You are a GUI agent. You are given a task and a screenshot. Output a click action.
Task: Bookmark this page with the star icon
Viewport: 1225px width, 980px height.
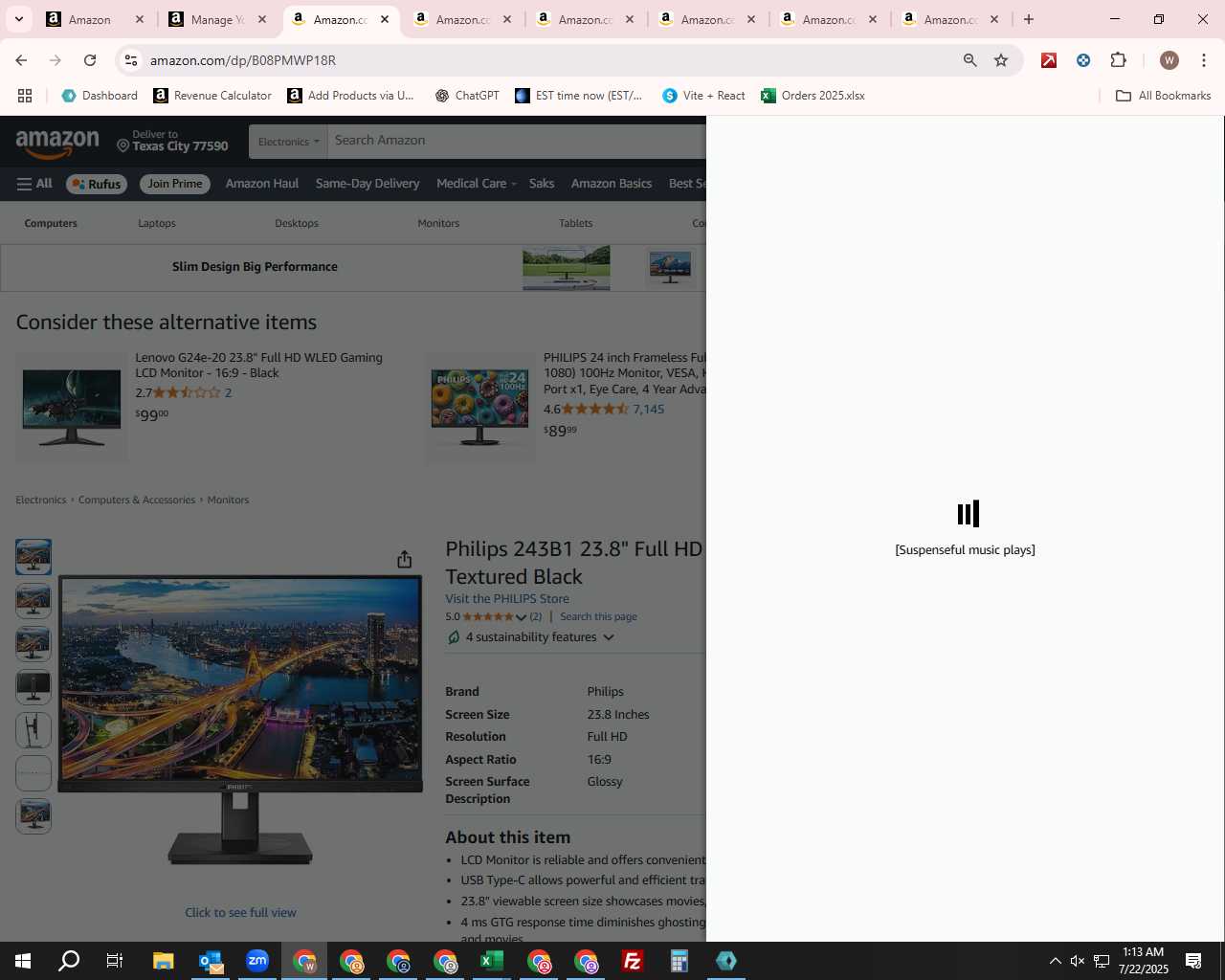click(x=1001, y=60)
